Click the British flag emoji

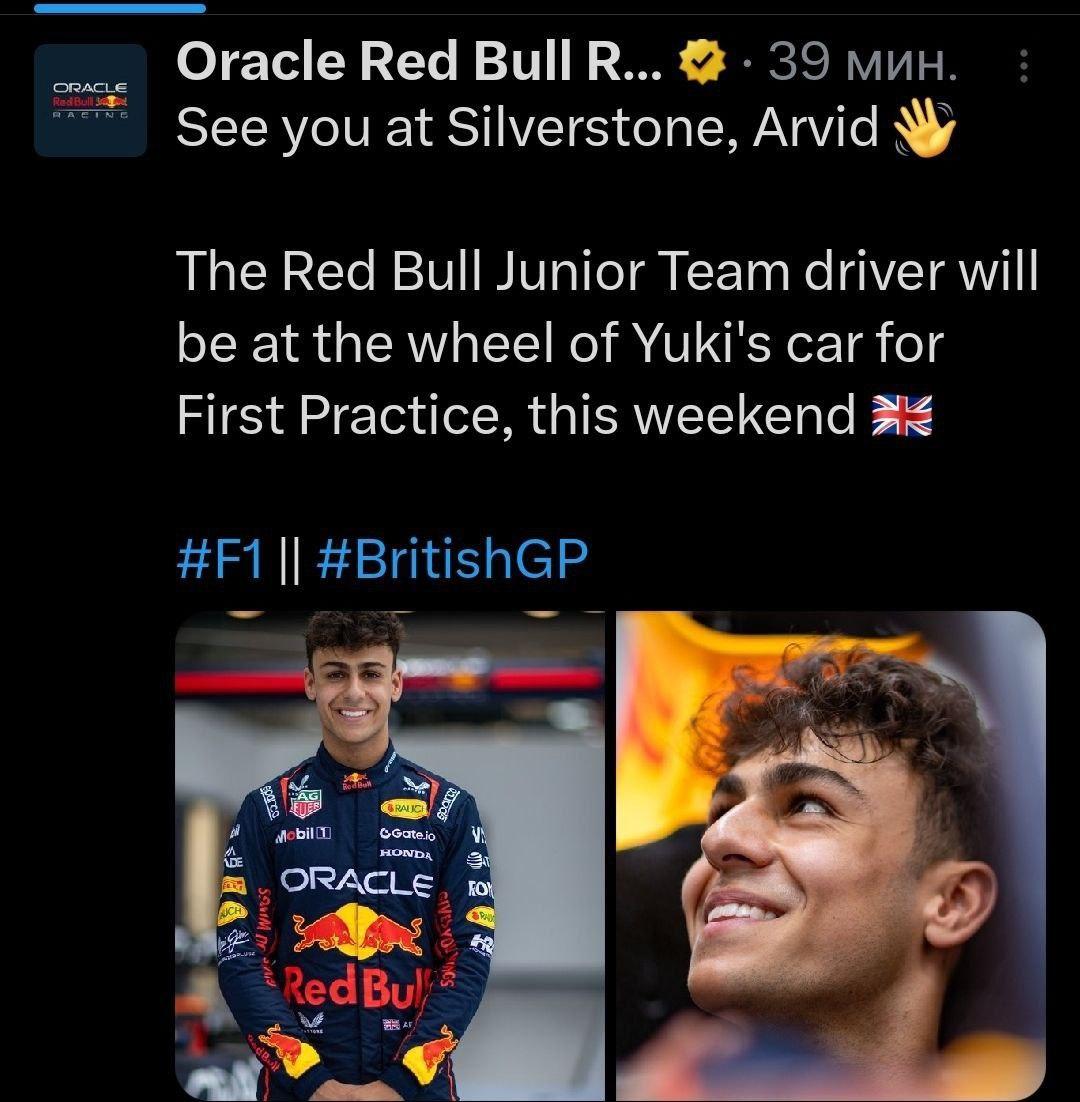click(x=902, y=415)
